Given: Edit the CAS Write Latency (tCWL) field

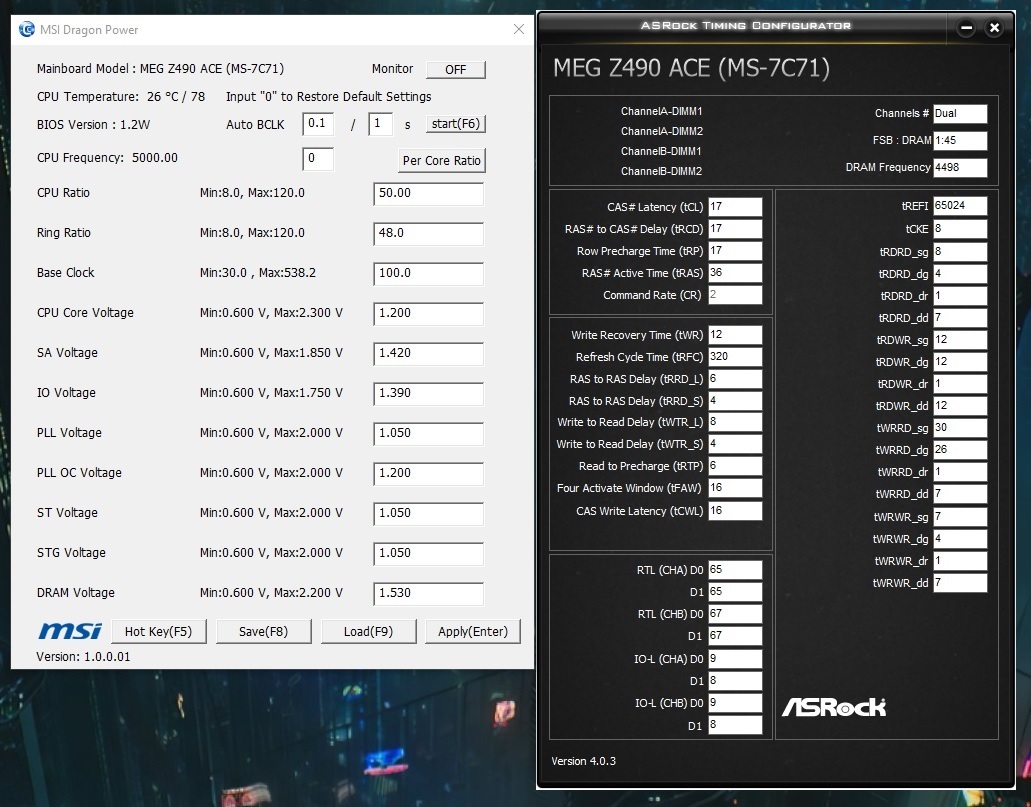Looking at the screenshot, I should coord(735,511).
